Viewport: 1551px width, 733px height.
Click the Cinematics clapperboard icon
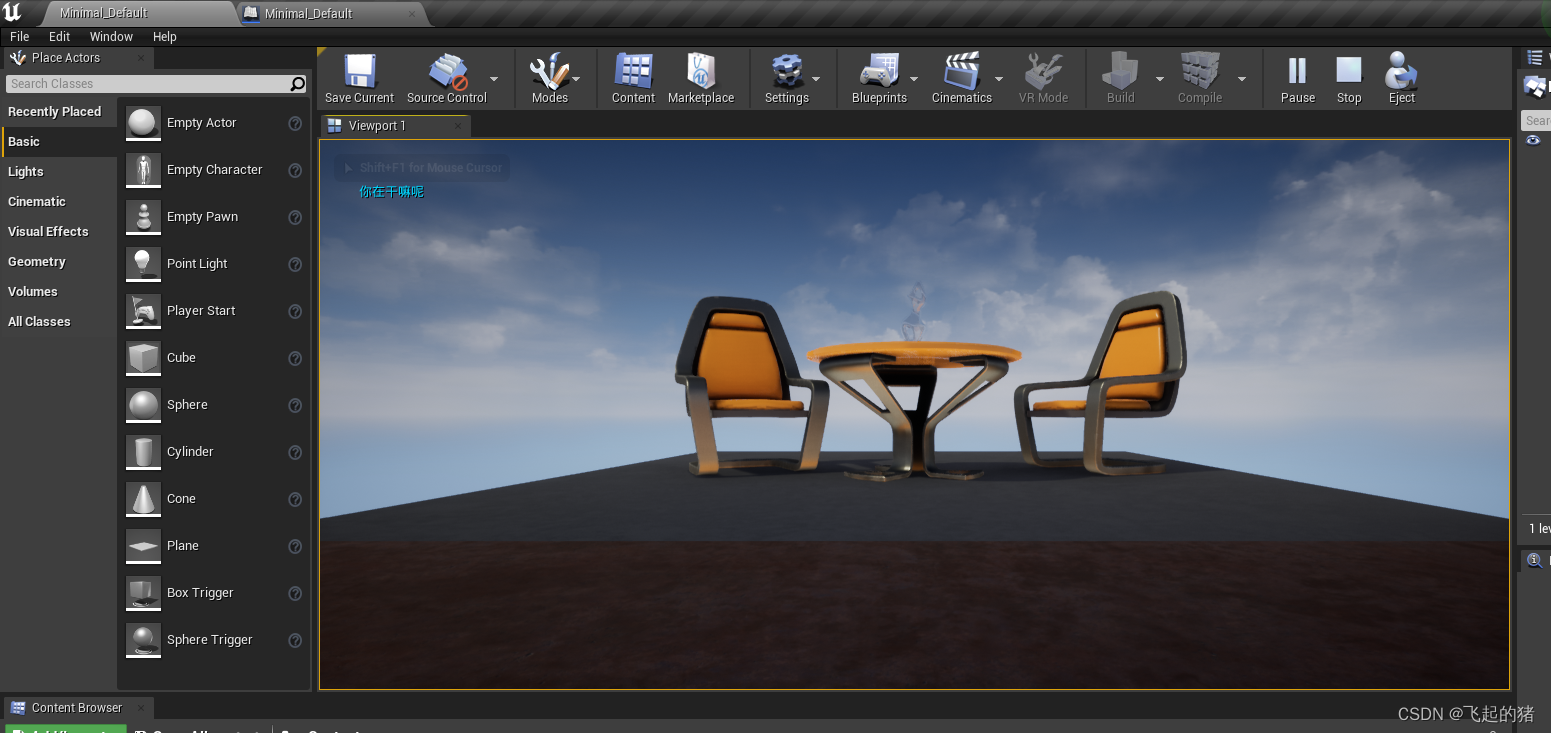(961, 72)
